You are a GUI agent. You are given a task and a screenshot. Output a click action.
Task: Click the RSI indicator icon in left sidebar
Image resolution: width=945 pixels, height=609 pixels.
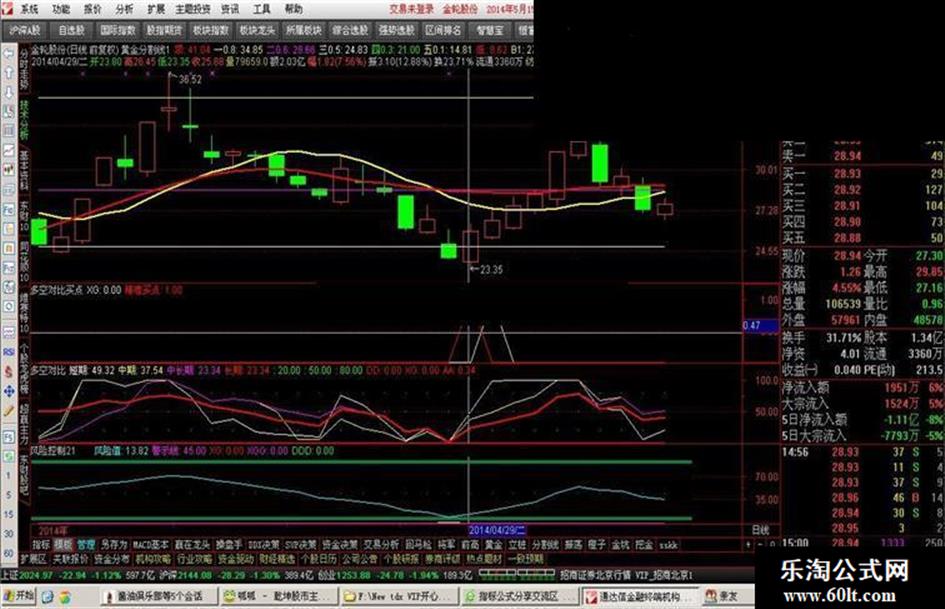point(8,352)
